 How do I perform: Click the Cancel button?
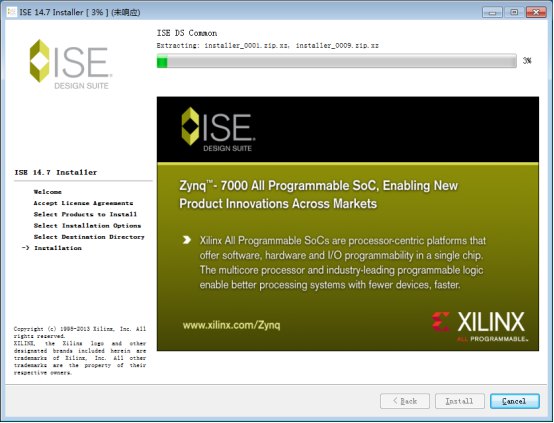pos(514,401)
